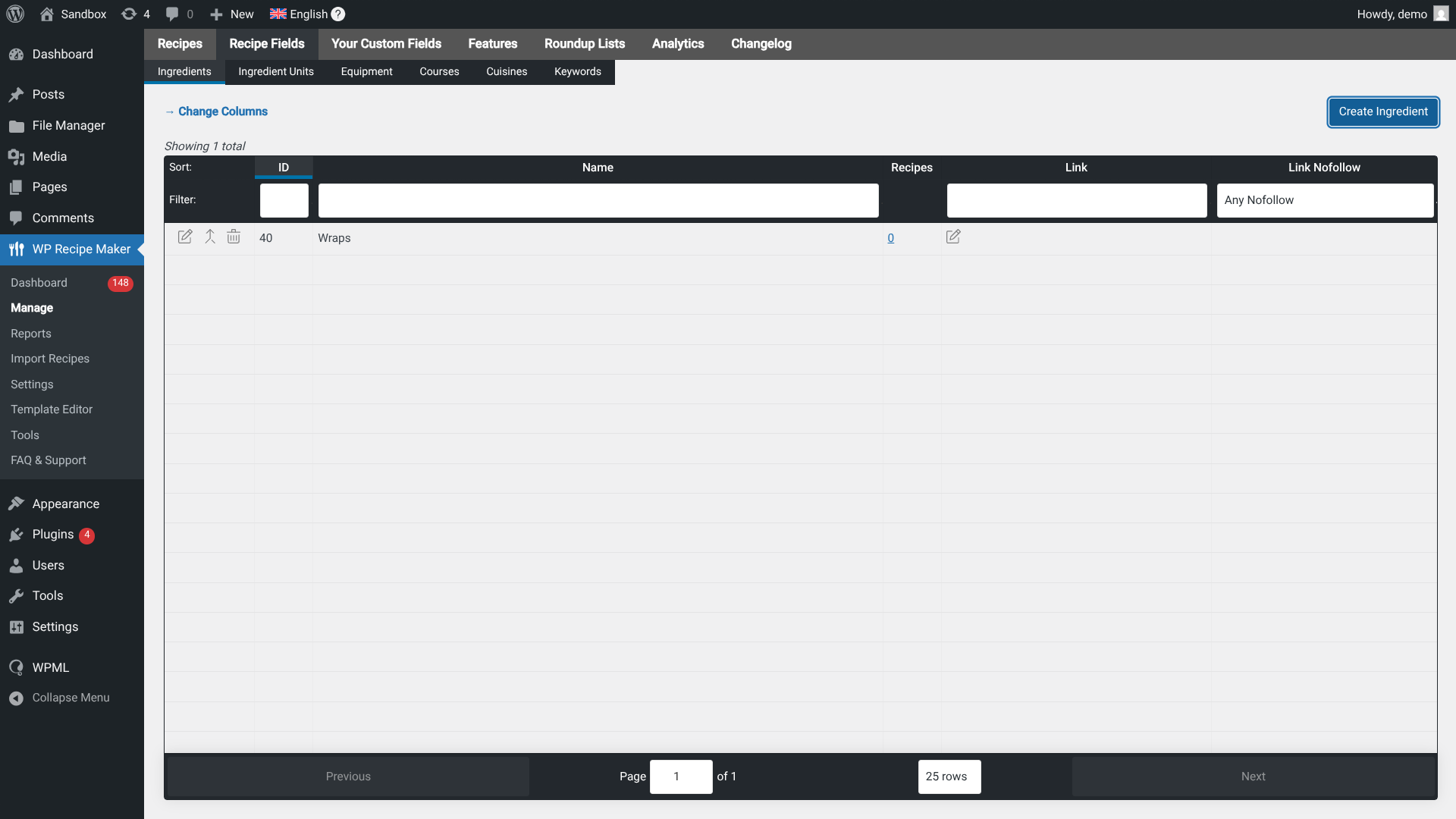Click the WordPress logo icon
This screenshot has width=1456, height=819.
(15, 14)
